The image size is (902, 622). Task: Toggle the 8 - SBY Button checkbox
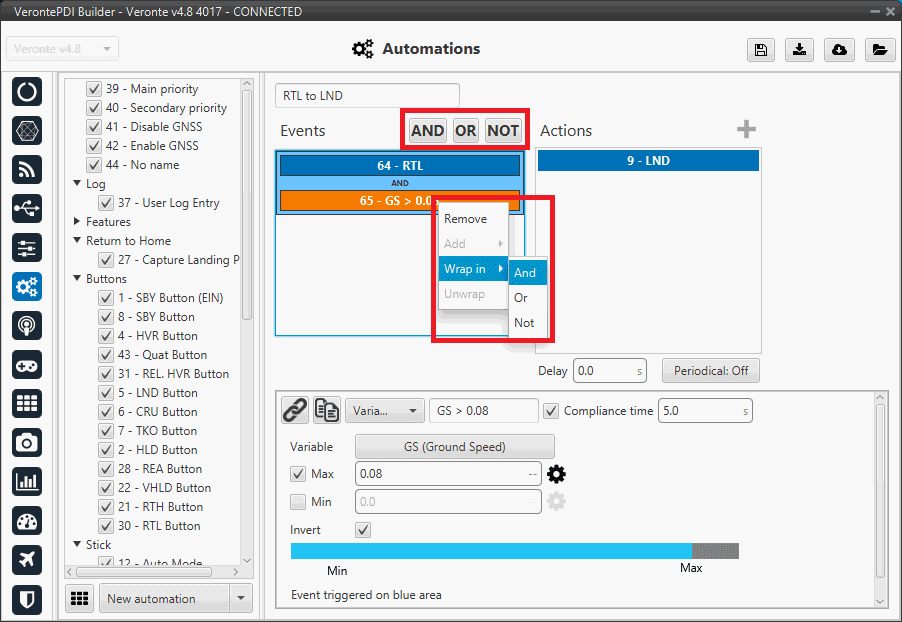pyautogui.click(x=94, y=317)
